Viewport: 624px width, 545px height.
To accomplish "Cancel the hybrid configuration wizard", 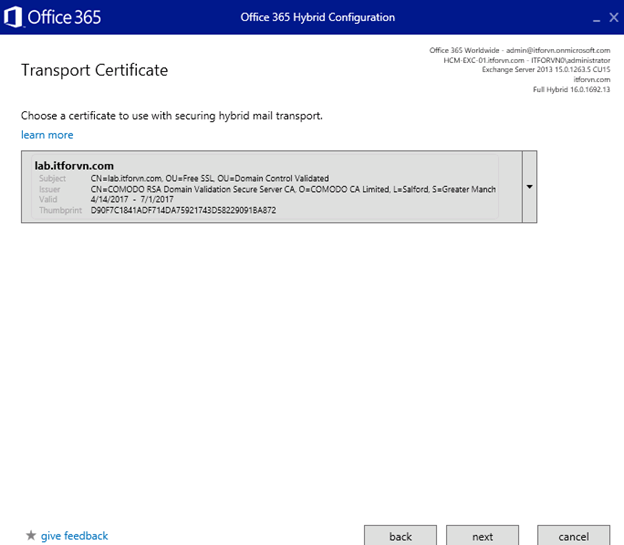I will tap(573, 535).
